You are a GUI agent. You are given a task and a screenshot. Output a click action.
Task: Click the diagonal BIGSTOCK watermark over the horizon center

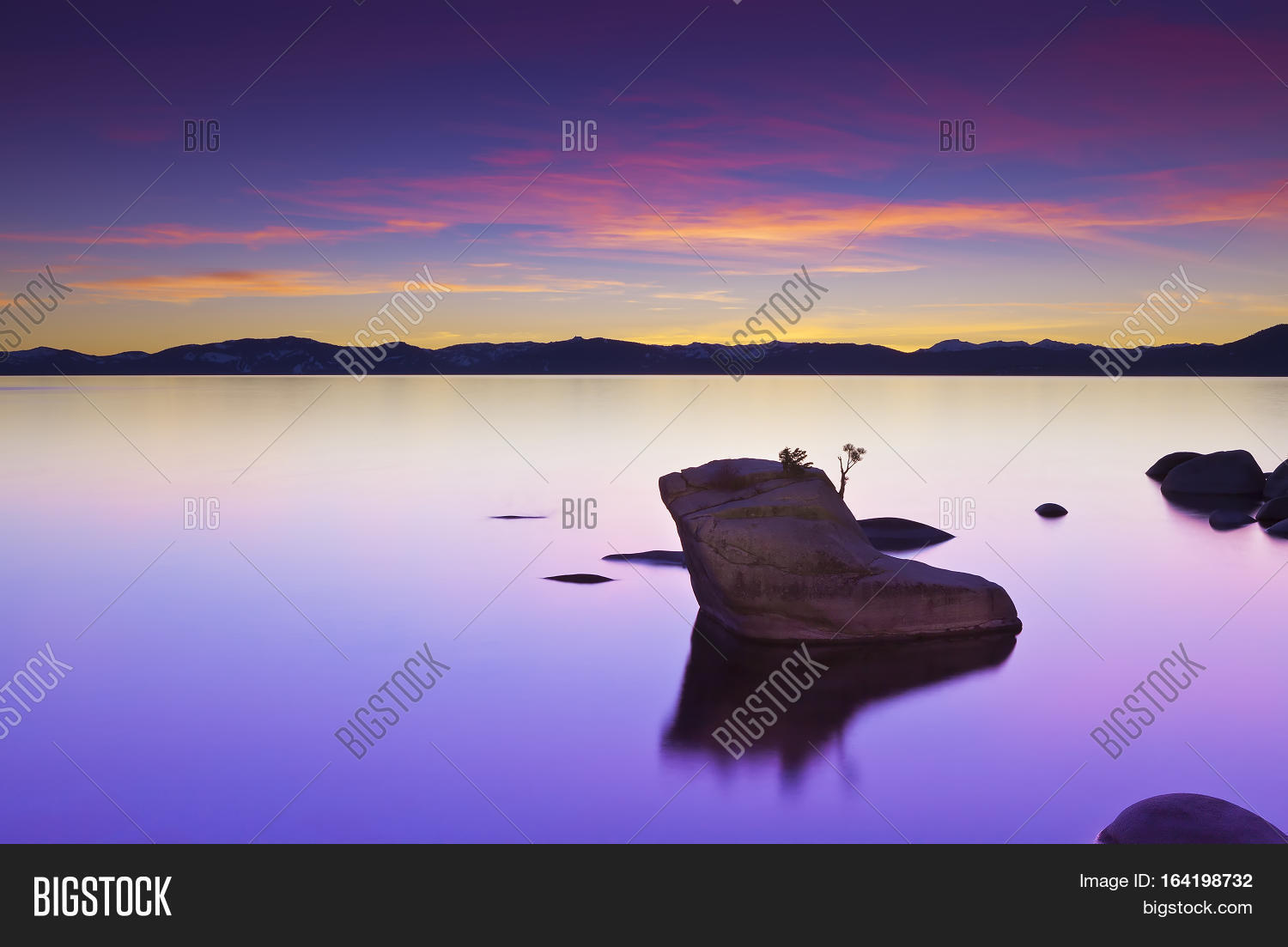(769, 323)
